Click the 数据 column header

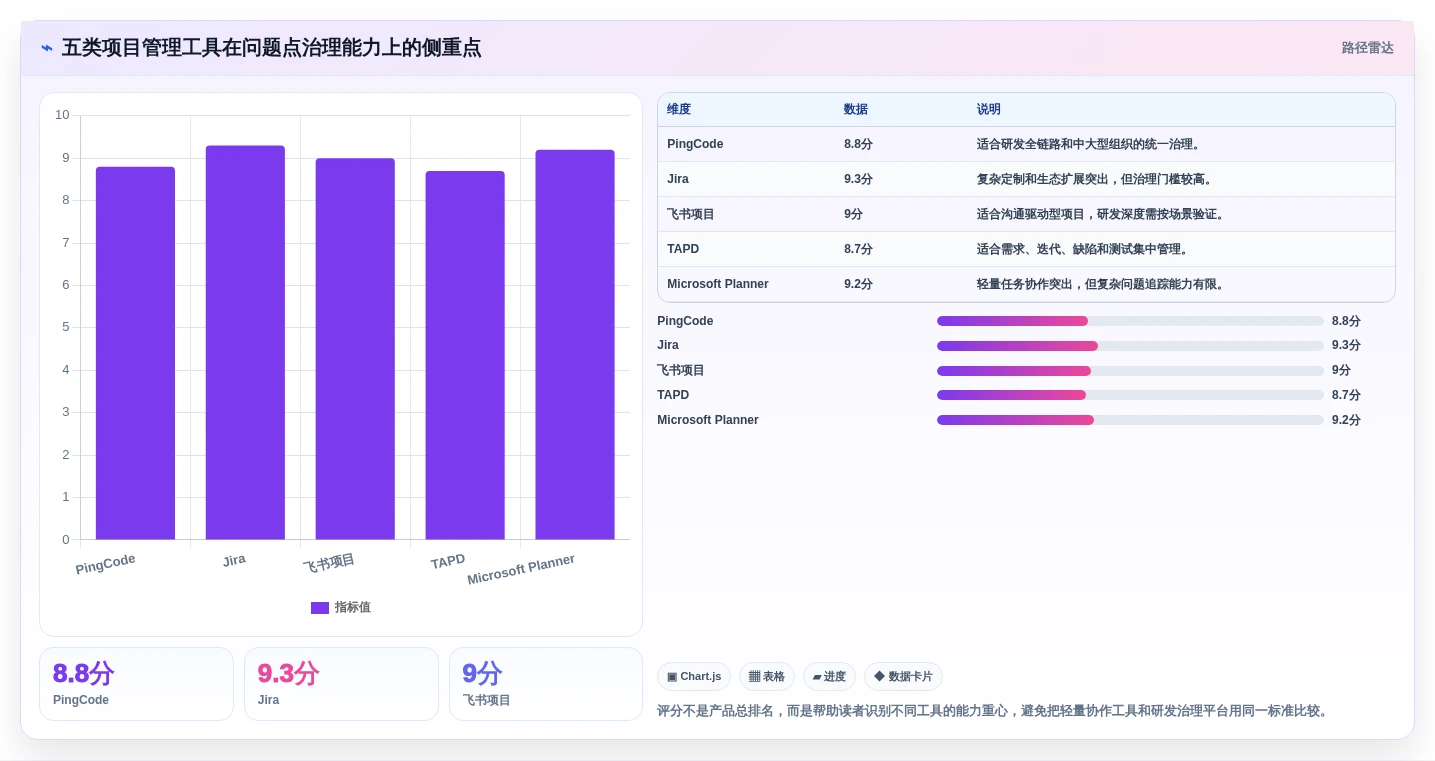[856, 110]
